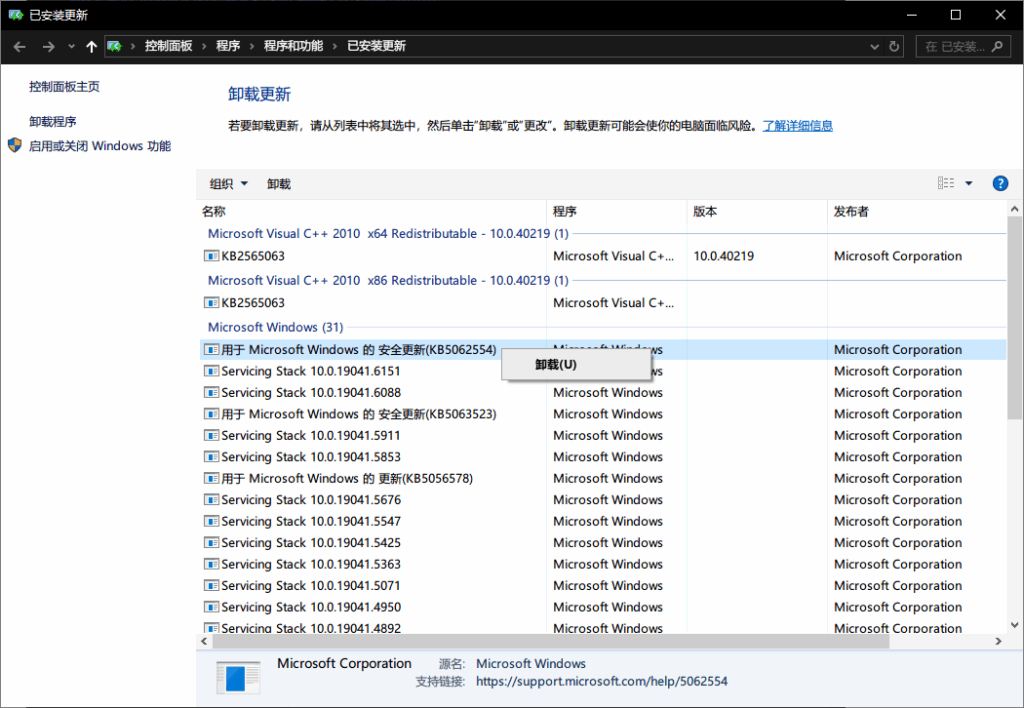The width and height of the screenshot is (1024, 708).
Task: Sort by 名称 column header
Action: [372, 212]
